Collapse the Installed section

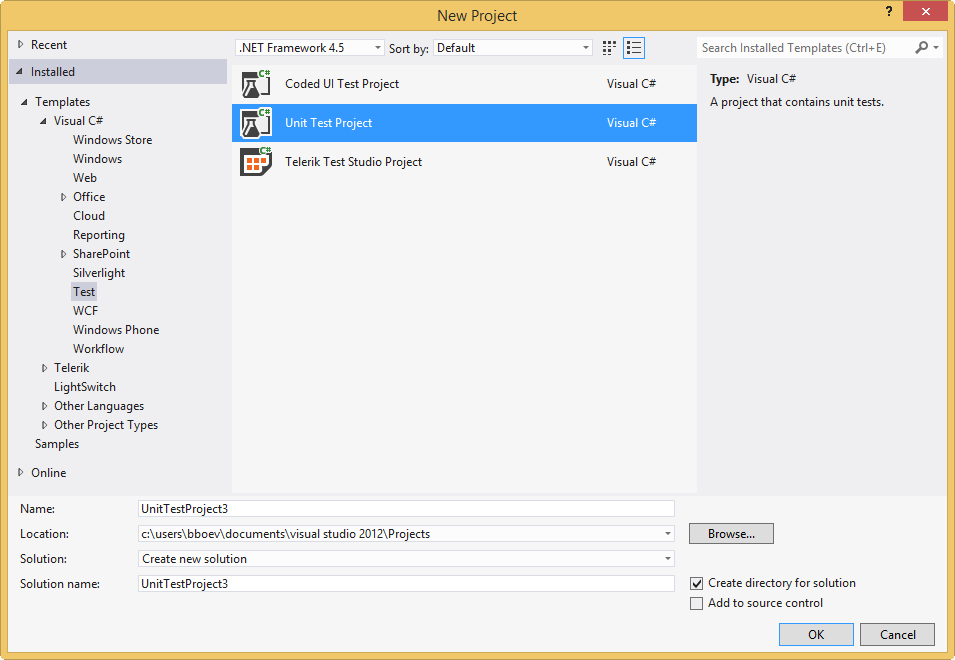[x=20, y=72]
